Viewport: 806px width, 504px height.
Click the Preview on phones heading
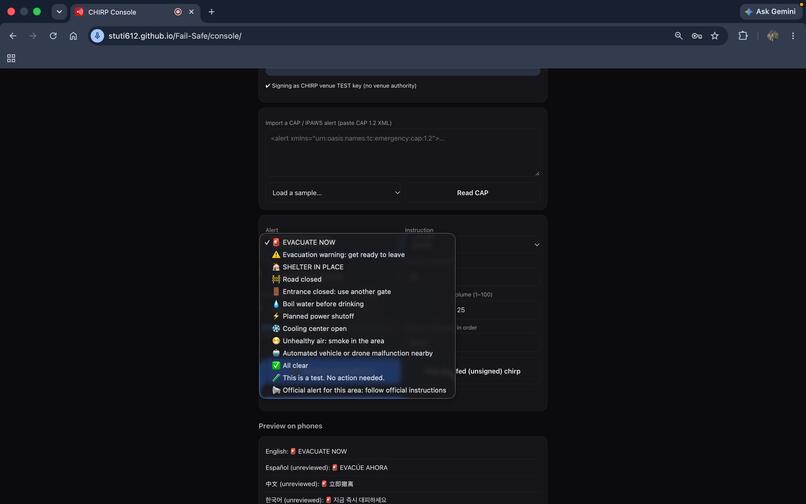pyautogui.click(x=290, y=426)
